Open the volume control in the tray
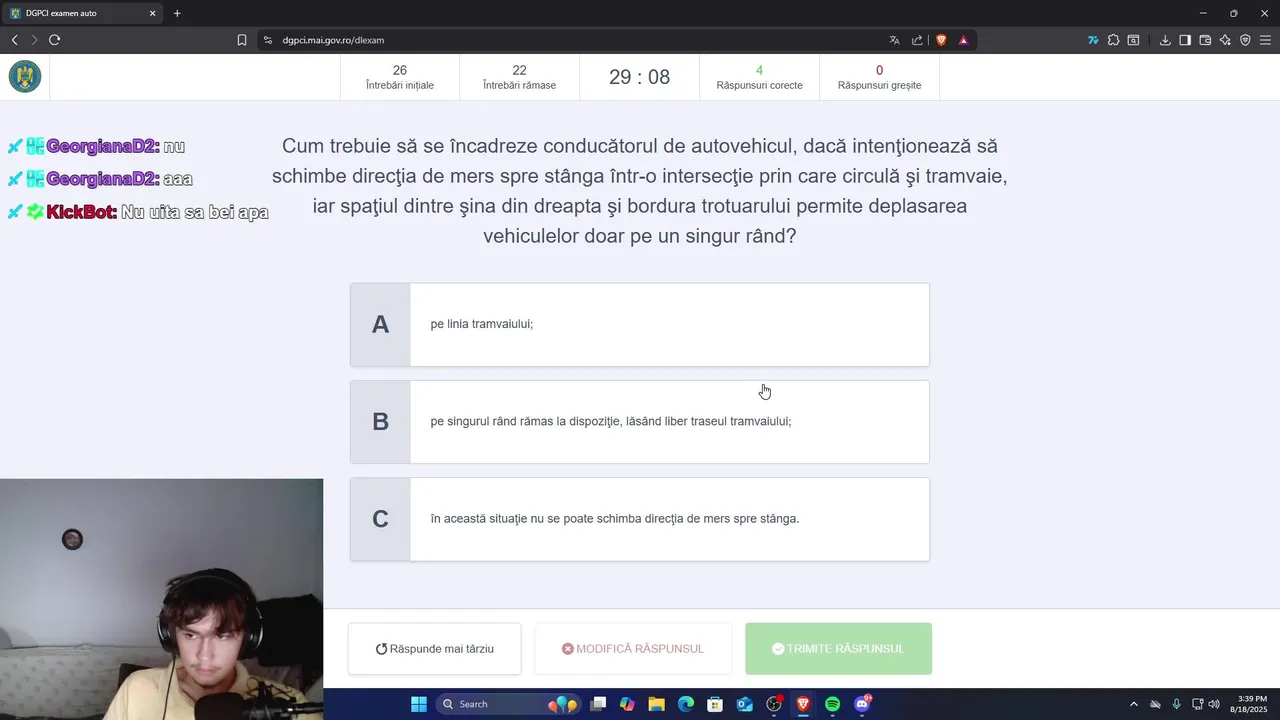Image resolution: width=1280 pixels, height=720 pixels. (1214, 704)
